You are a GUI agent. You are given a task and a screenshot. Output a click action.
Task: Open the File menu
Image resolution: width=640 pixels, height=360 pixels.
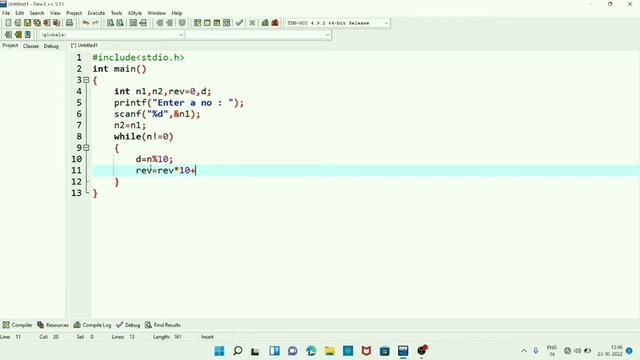click(6, 13)
